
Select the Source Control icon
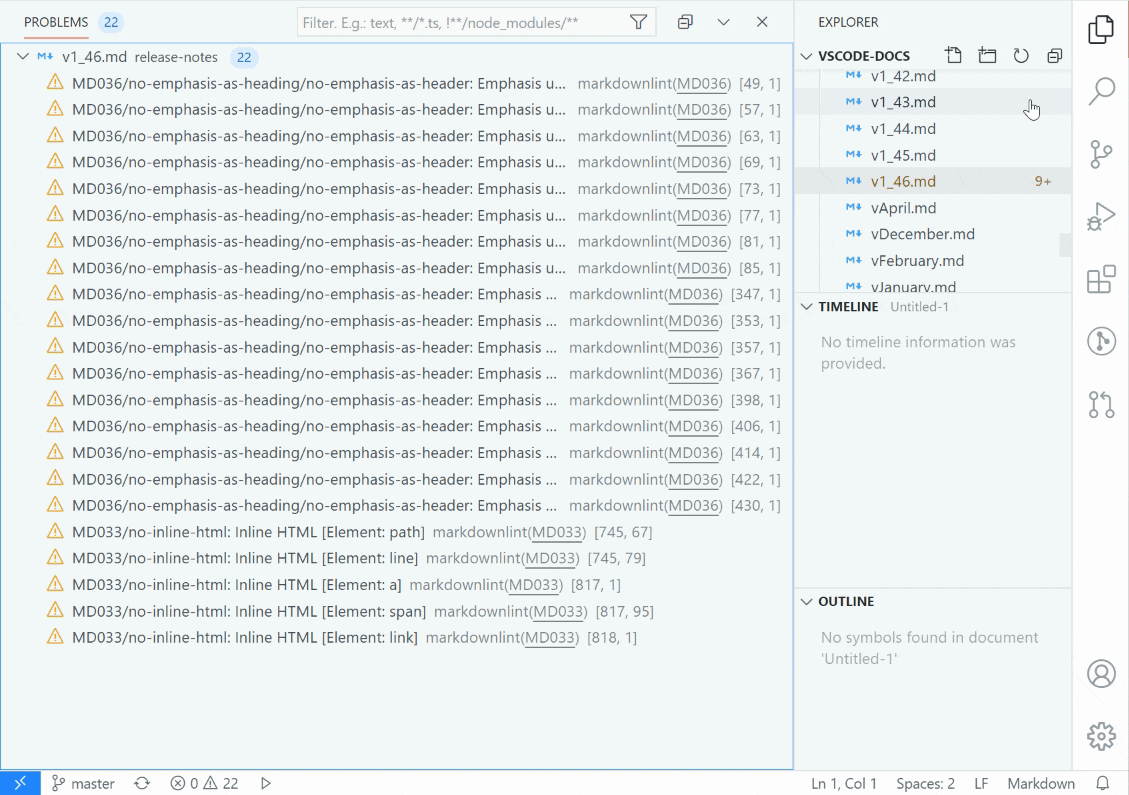1100,154
